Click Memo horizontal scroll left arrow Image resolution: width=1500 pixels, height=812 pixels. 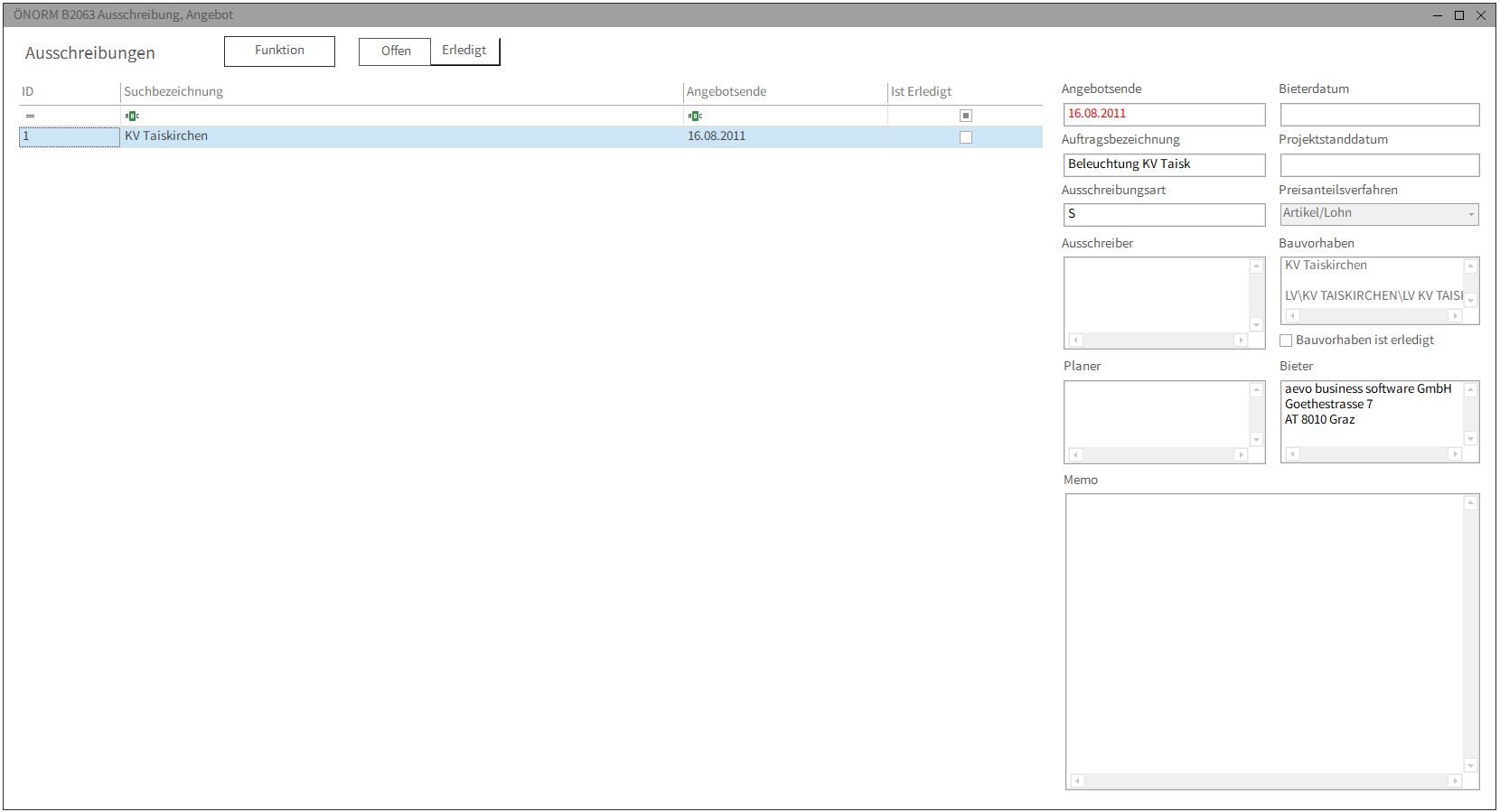(x=1077, y=781)
